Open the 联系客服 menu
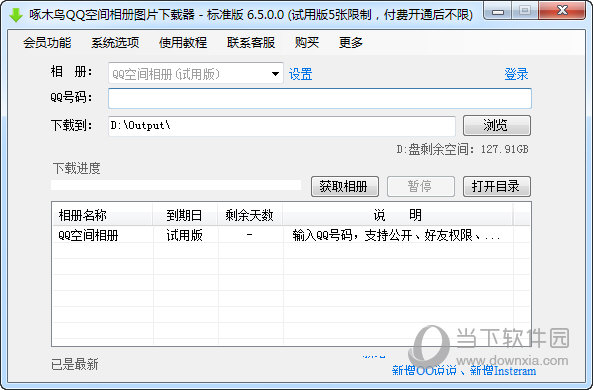This screenshot has width=593, height=390. pos(251,42)
